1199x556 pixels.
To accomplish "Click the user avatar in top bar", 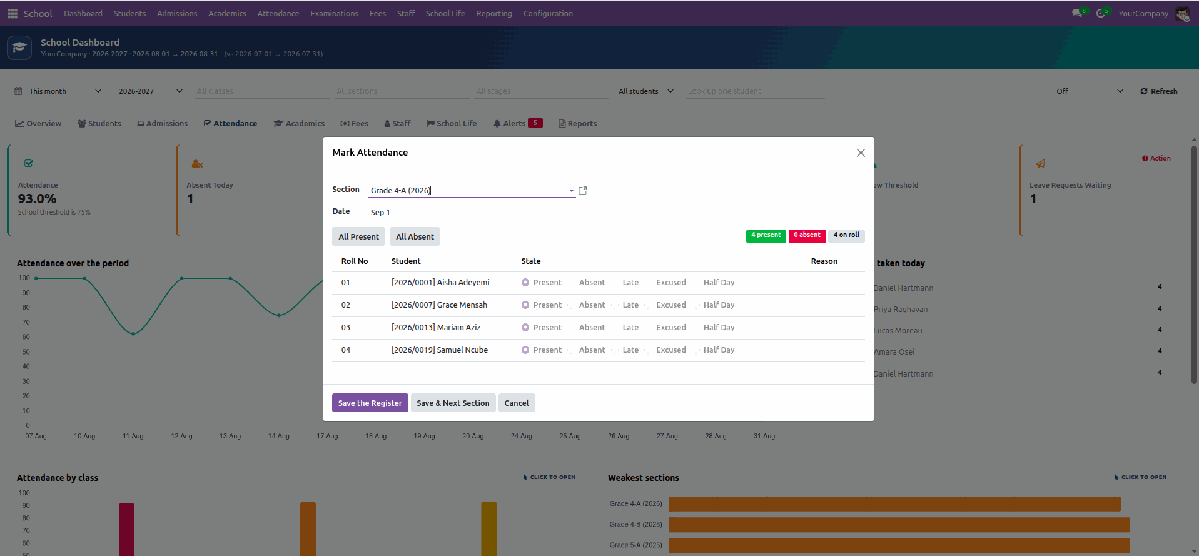I will click(1181, 13).
